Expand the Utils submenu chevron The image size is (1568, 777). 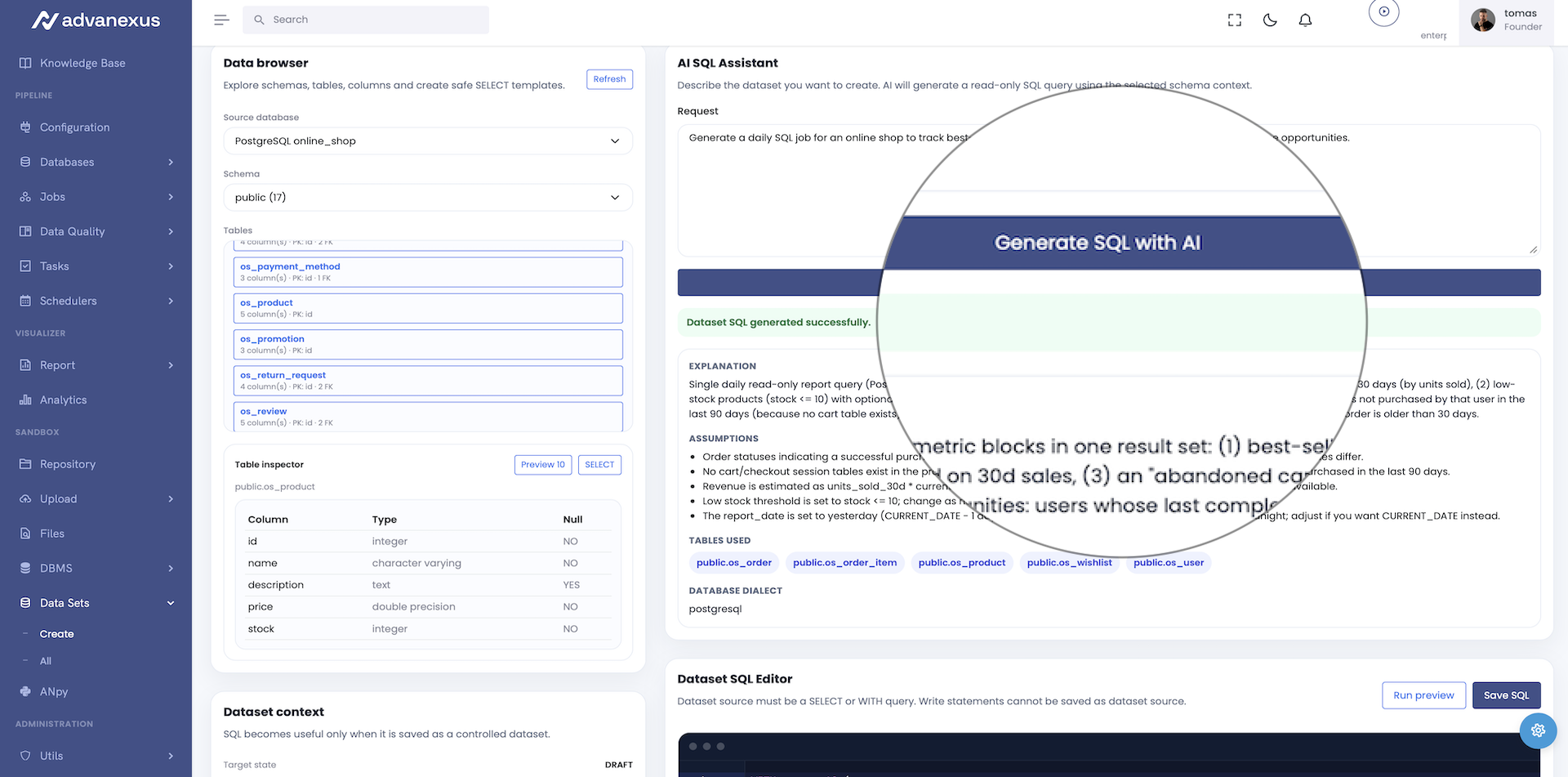(x=171, y=756)
